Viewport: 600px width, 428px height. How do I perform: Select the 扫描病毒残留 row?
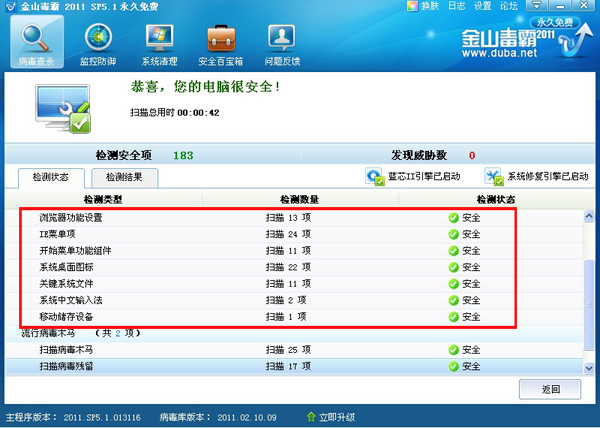click(294, 366)
